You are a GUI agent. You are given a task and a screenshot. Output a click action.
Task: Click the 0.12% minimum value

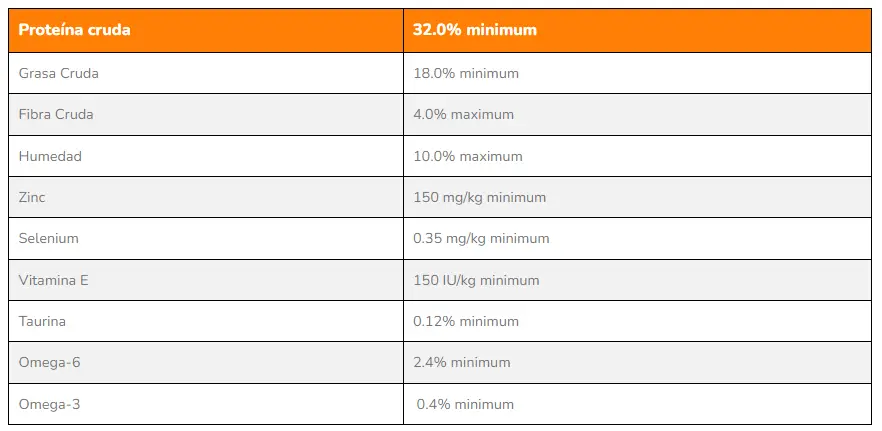[466, 321]
